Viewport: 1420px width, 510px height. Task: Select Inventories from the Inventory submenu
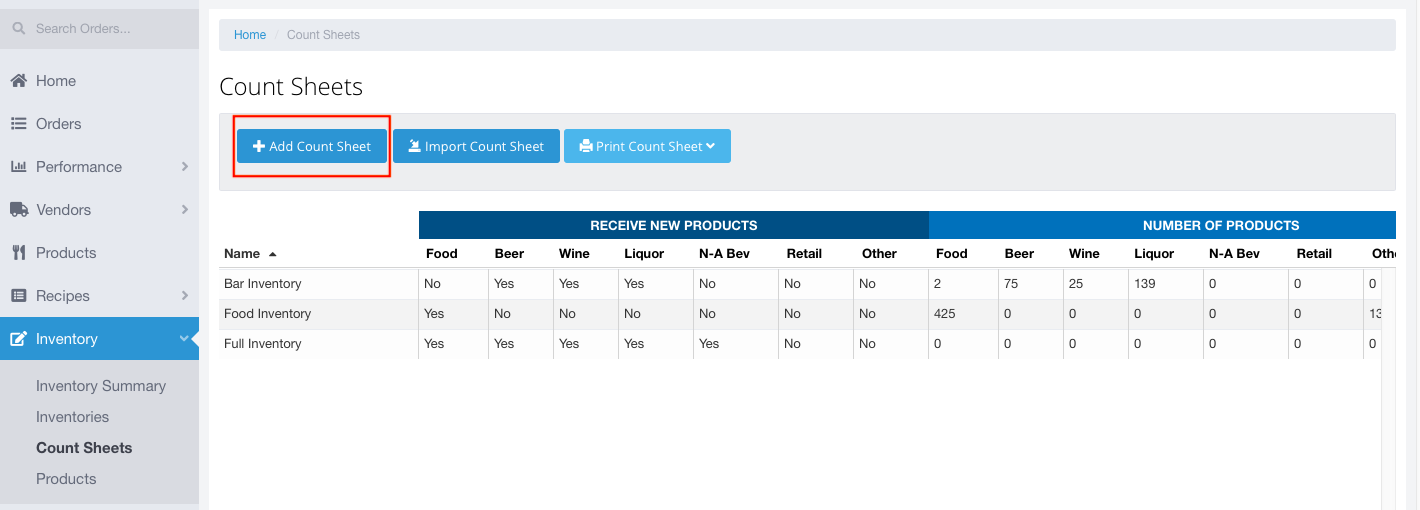(72, 417)
